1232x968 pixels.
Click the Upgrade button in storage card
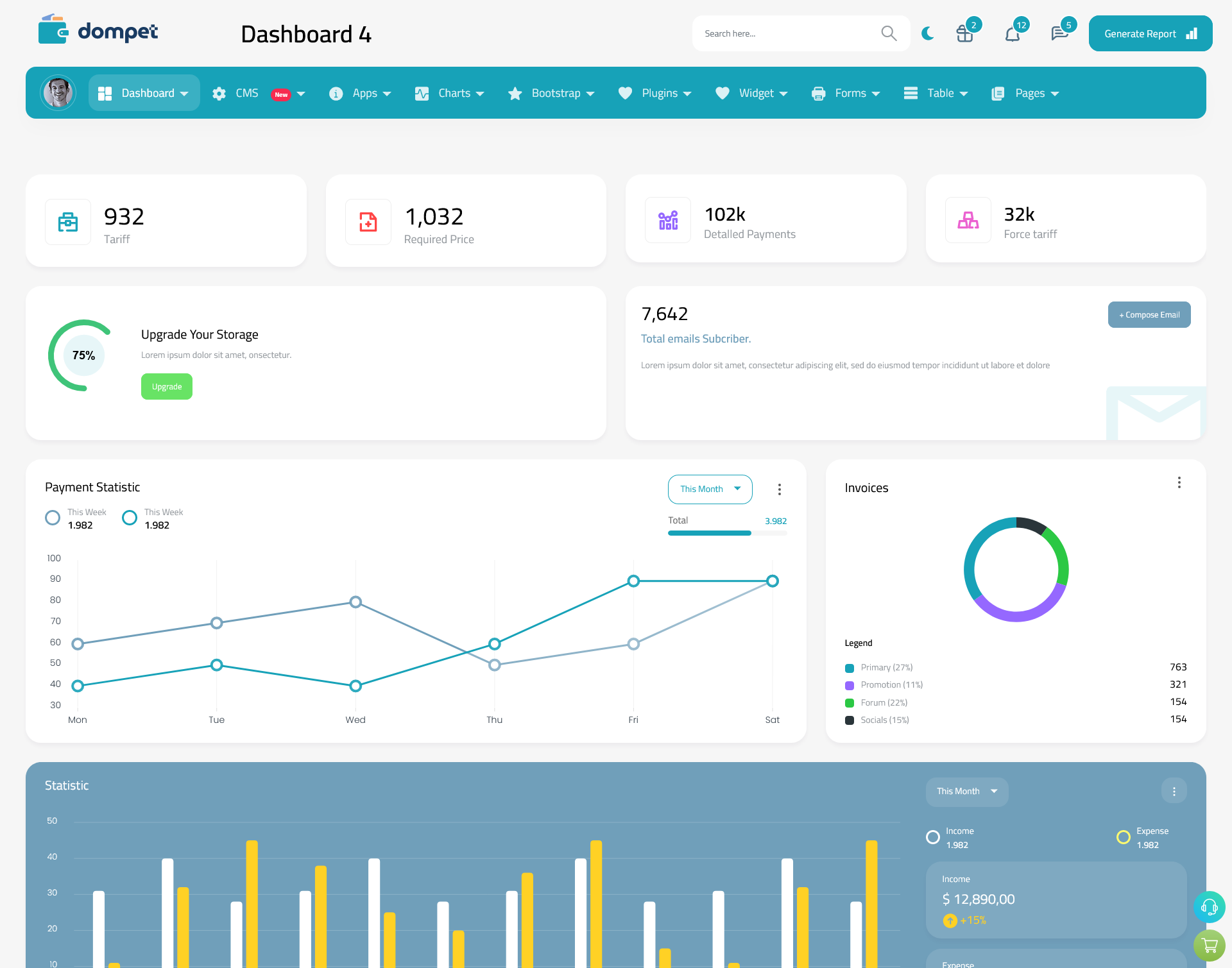pos(167,387)
